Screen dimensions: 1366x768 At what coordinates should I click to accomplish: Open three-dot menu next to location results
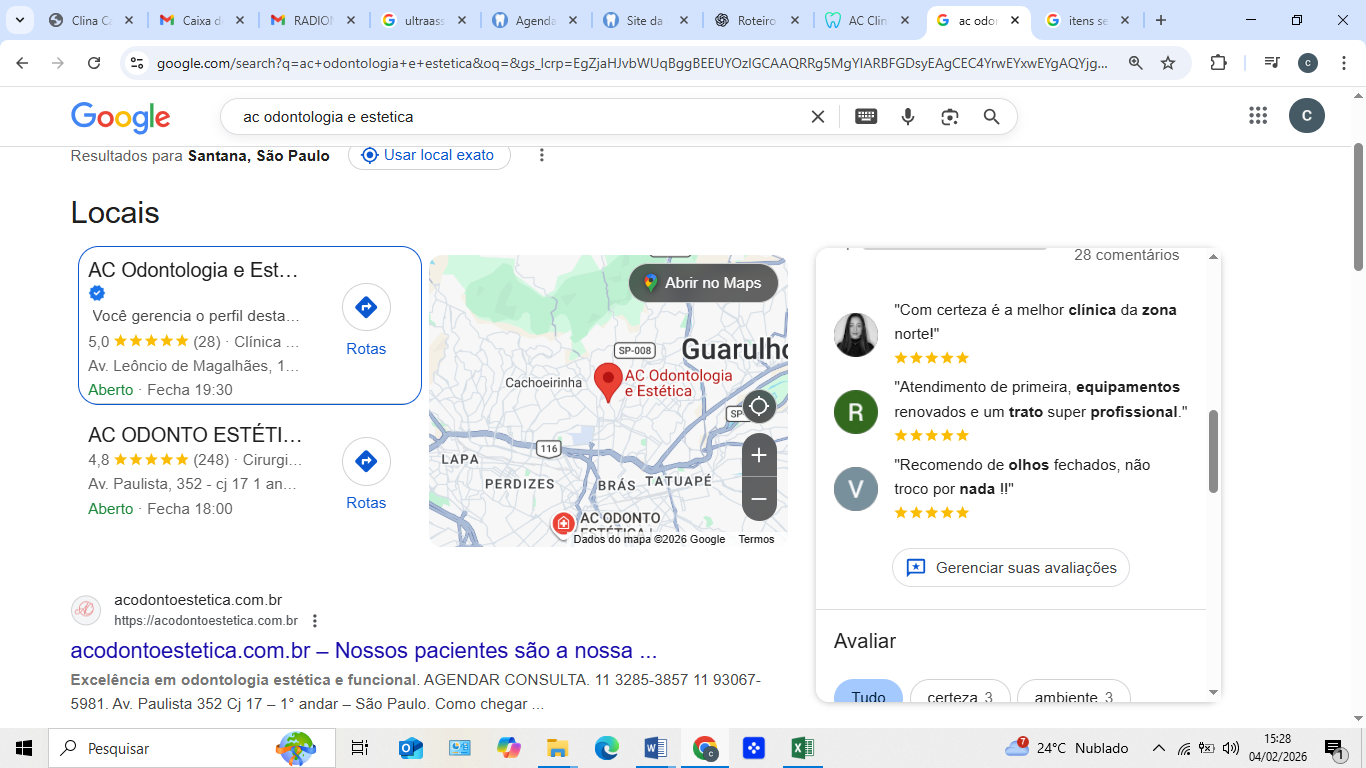point(541,155)
